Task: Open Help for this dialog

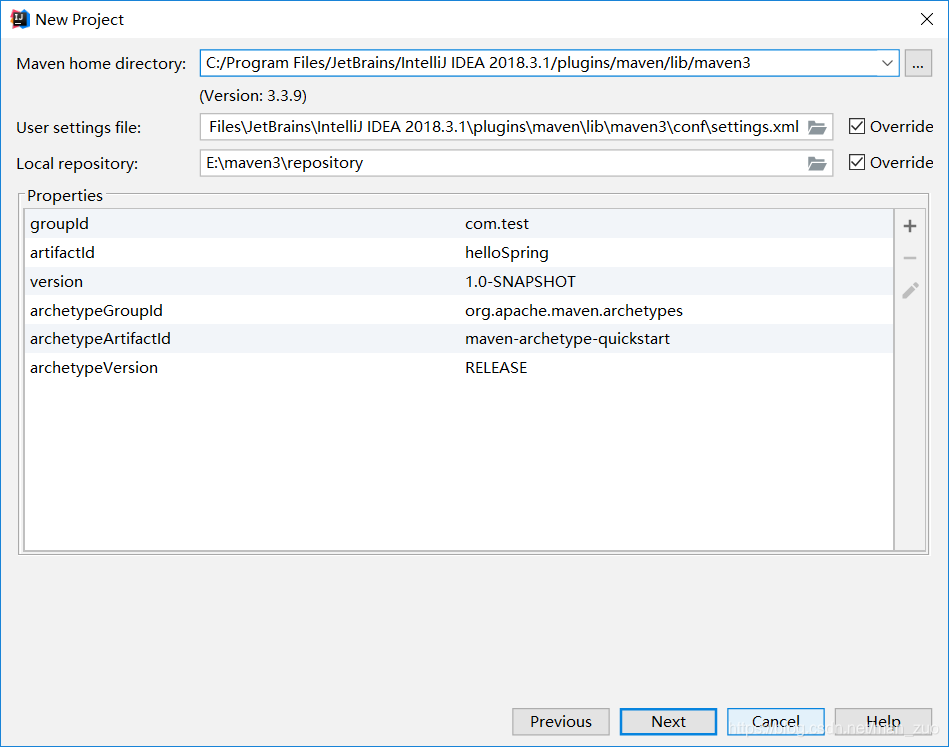Action: pos(883,722)
